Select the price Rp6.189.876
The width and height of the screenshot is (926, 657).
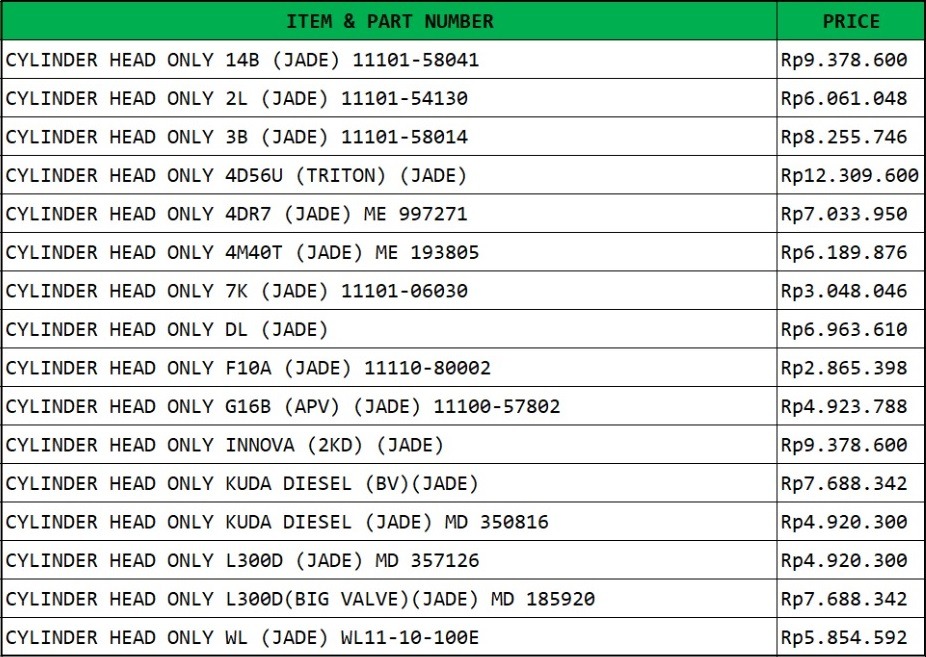(x=850, y=252)
